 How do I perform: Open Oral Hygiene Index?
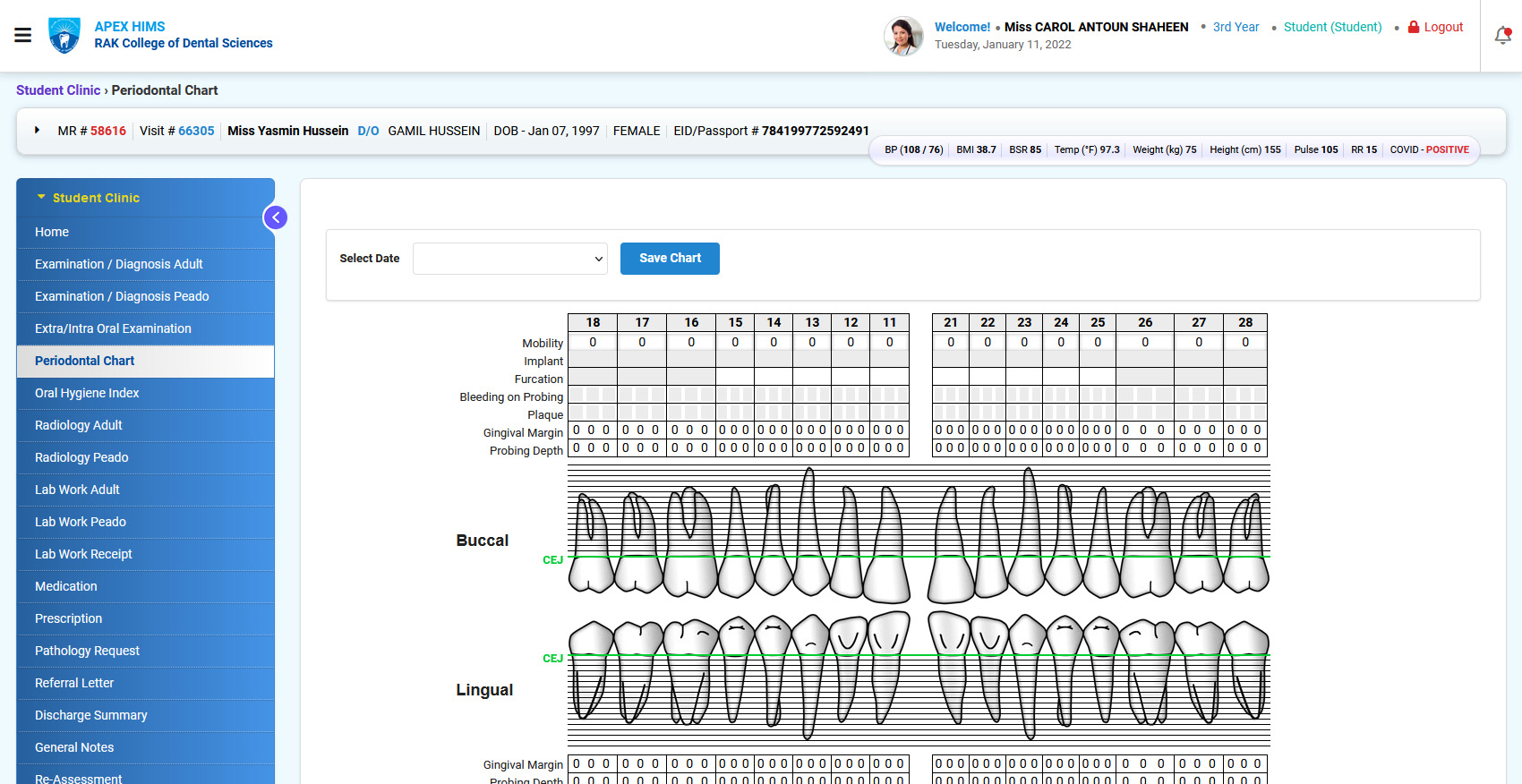pos(146,393)
